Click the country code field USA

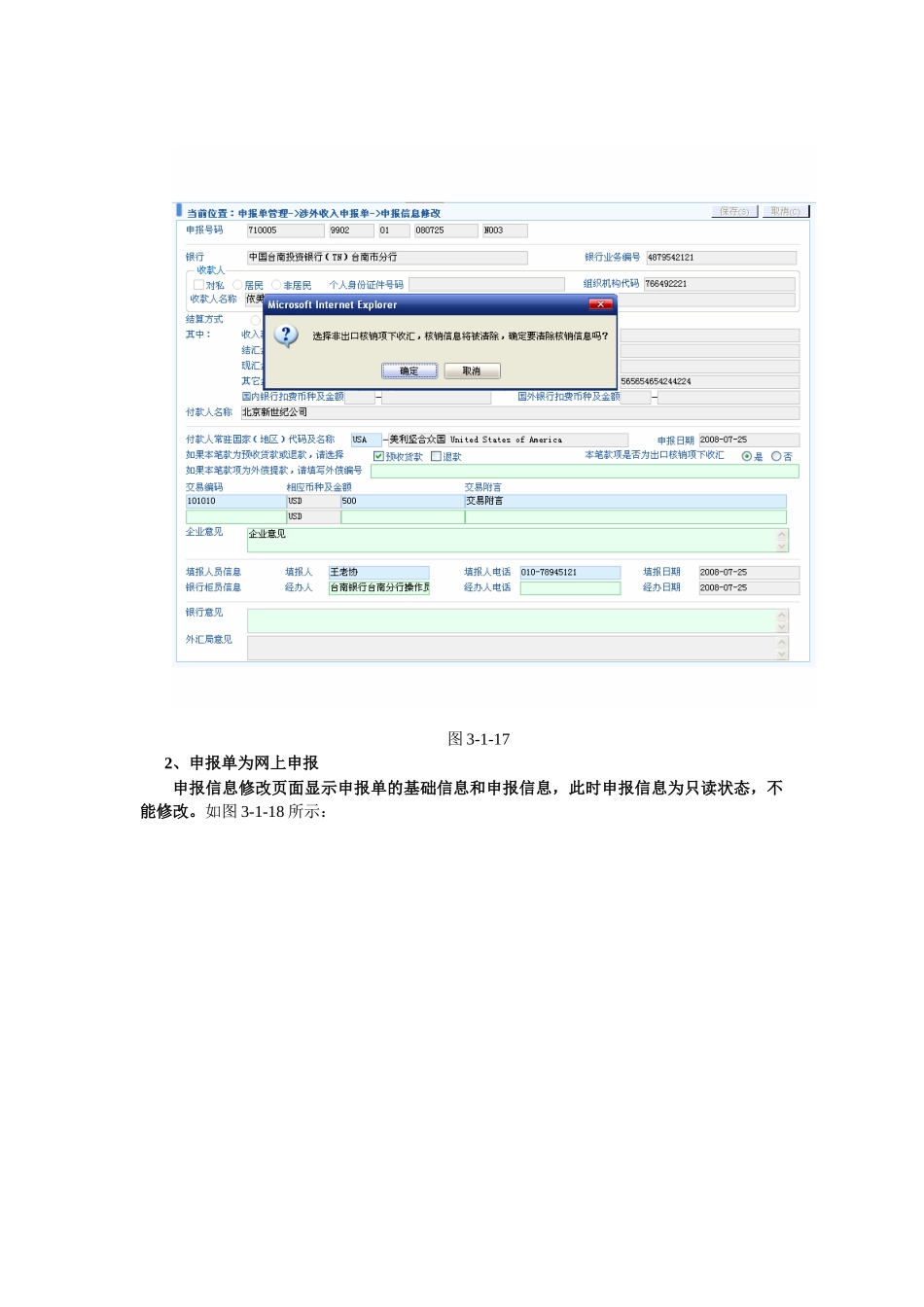pos(367,441)
